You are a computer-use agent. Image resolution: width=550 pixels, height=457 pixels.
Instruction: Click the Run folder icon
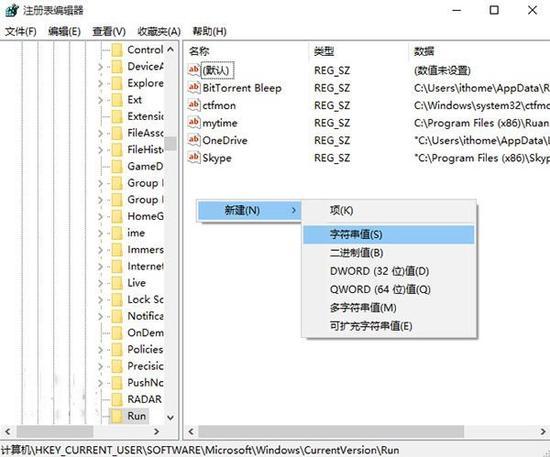pyautogui.click(x=117, y=416)
